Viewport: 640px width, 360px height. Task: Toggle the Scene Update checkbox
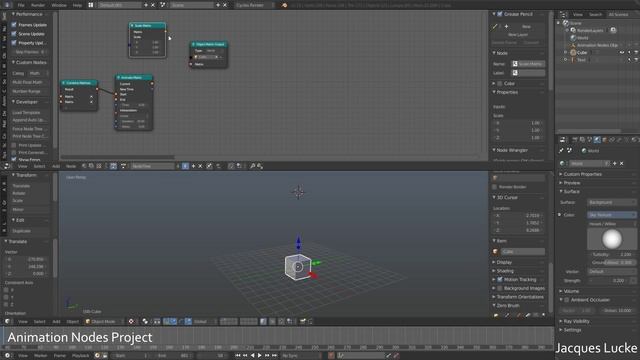[x=14, y=34]
